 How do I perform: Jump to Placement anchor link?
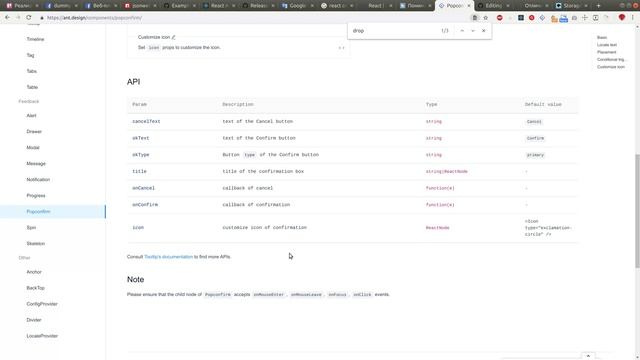click(607, 52)
